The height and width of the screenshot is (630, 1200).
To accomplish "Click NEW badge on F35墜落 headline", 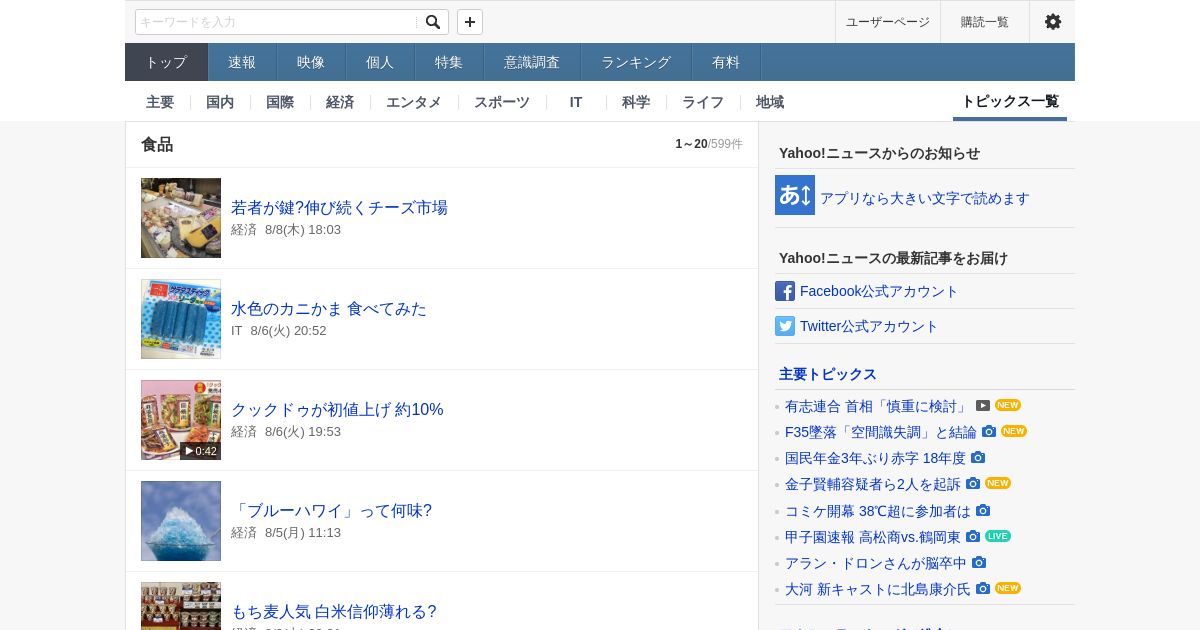I will [x=1014, y=431].
